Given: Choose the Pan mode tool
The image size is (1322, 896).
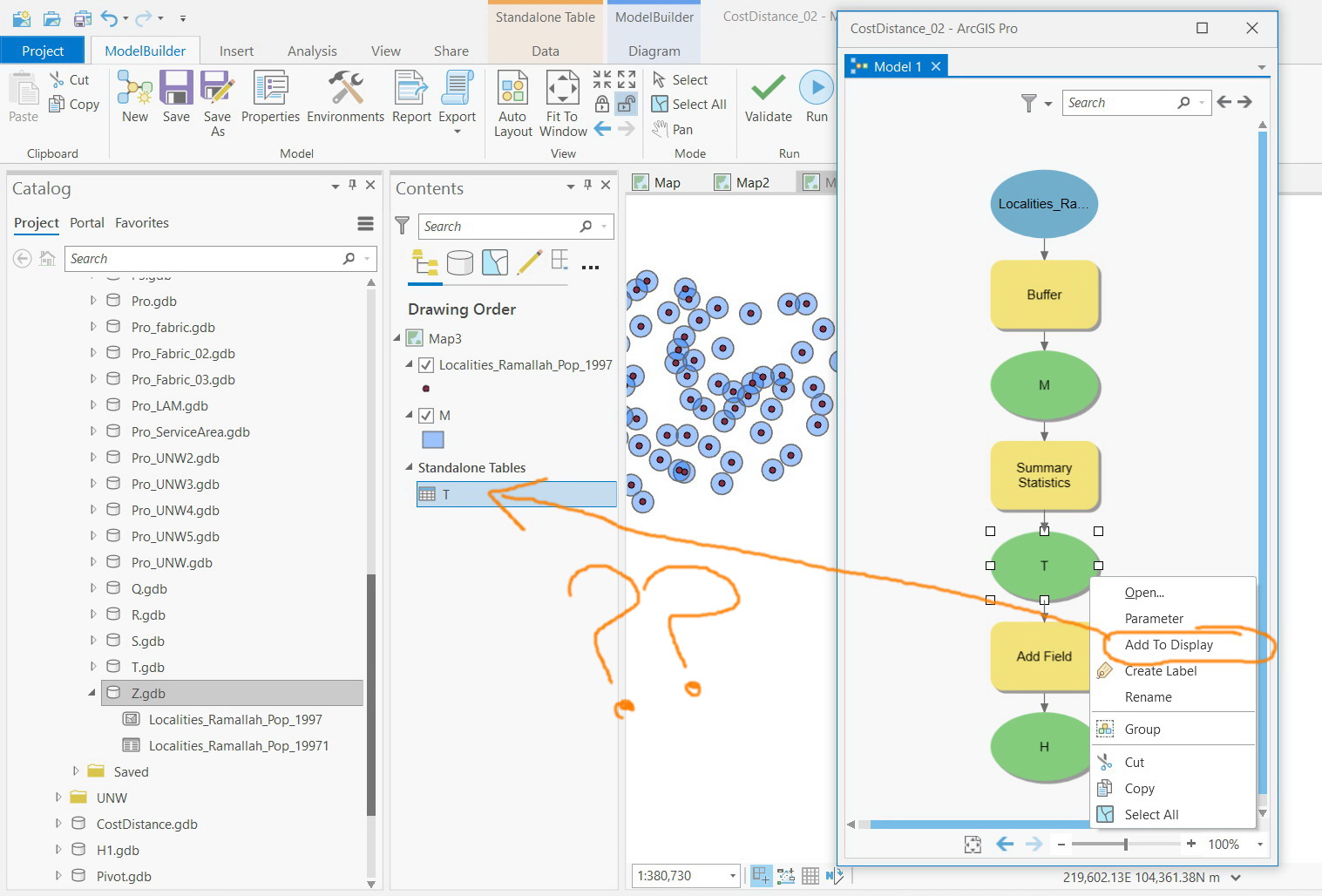Looking at the screenshot, I should coord(673,129).
